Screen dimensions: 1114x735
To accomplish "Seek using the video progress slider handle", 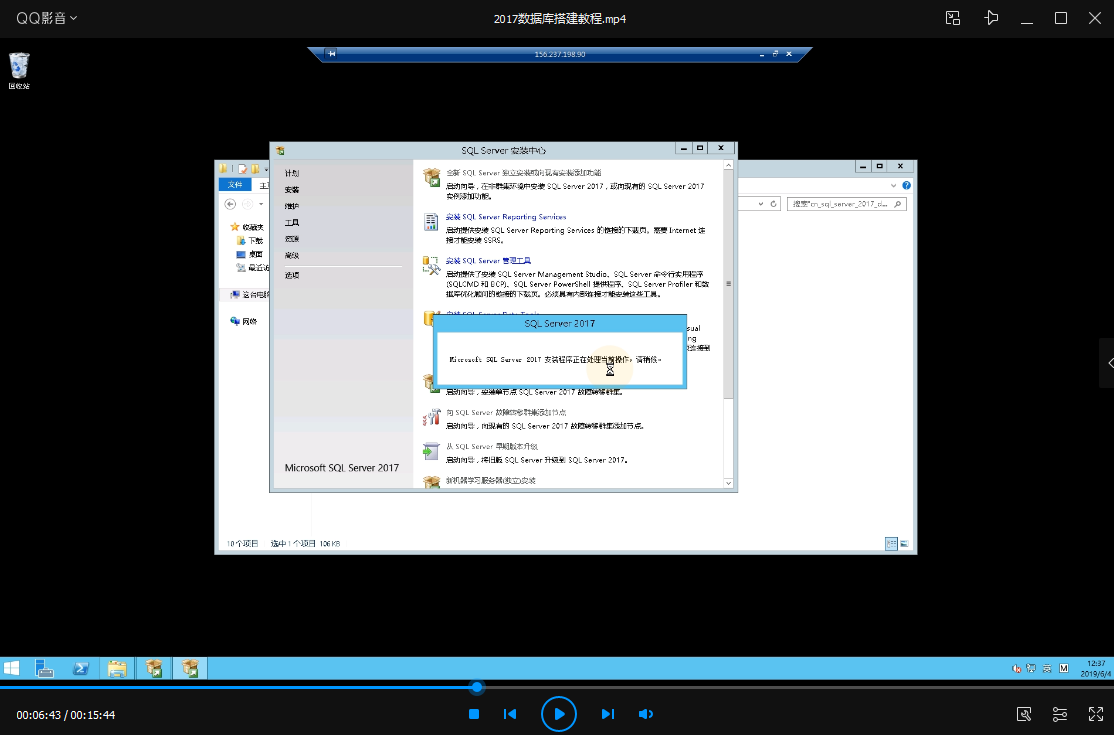I will 477,687.
